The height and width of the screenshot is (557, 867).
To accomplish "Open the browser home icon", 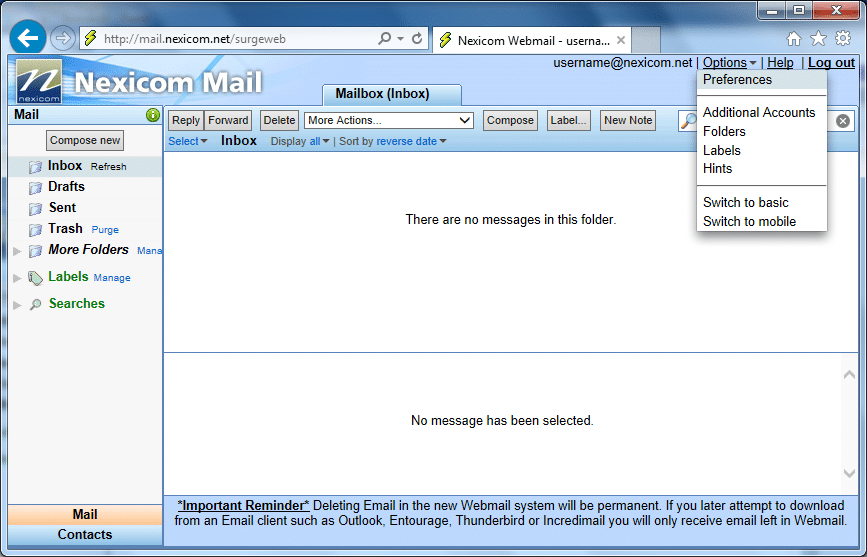I will point(794,39).
